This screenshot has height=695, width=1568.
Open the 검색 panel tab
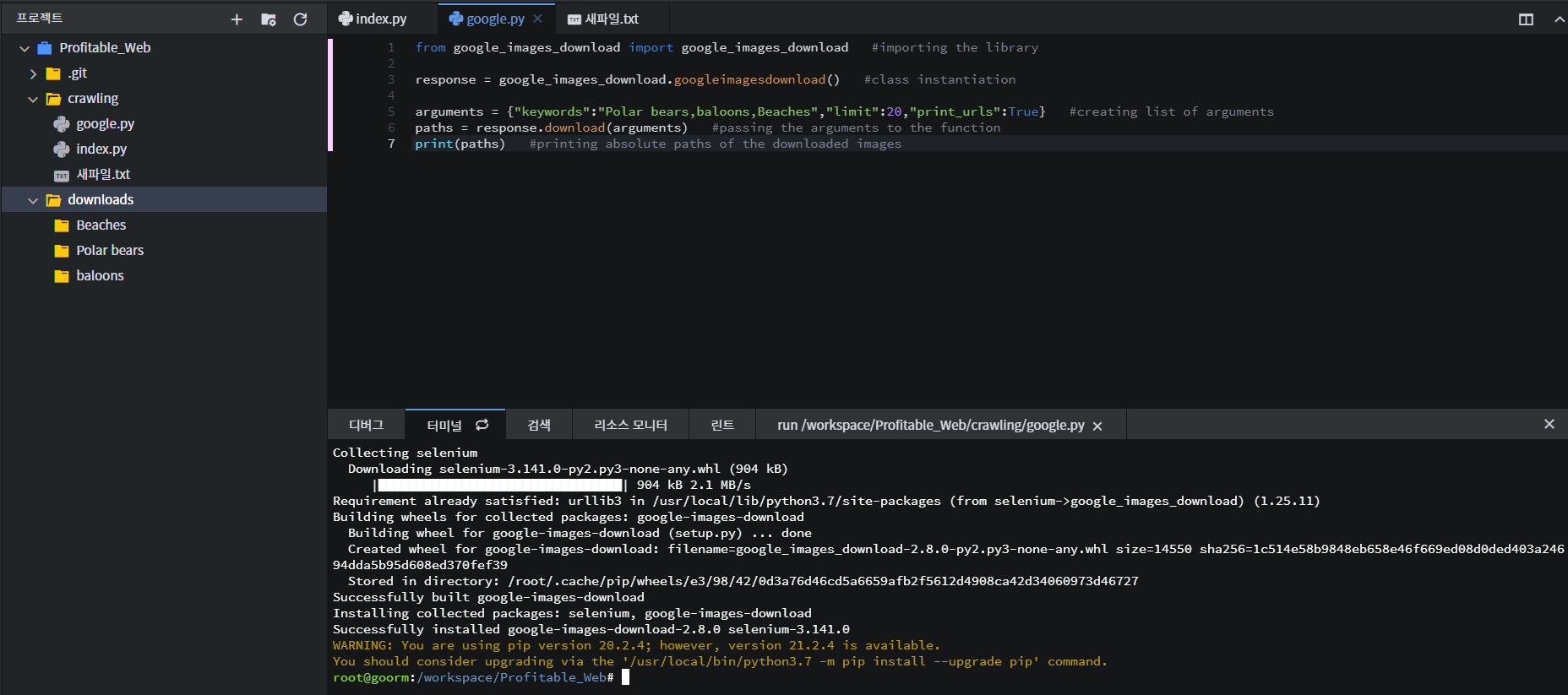(539, 425)
